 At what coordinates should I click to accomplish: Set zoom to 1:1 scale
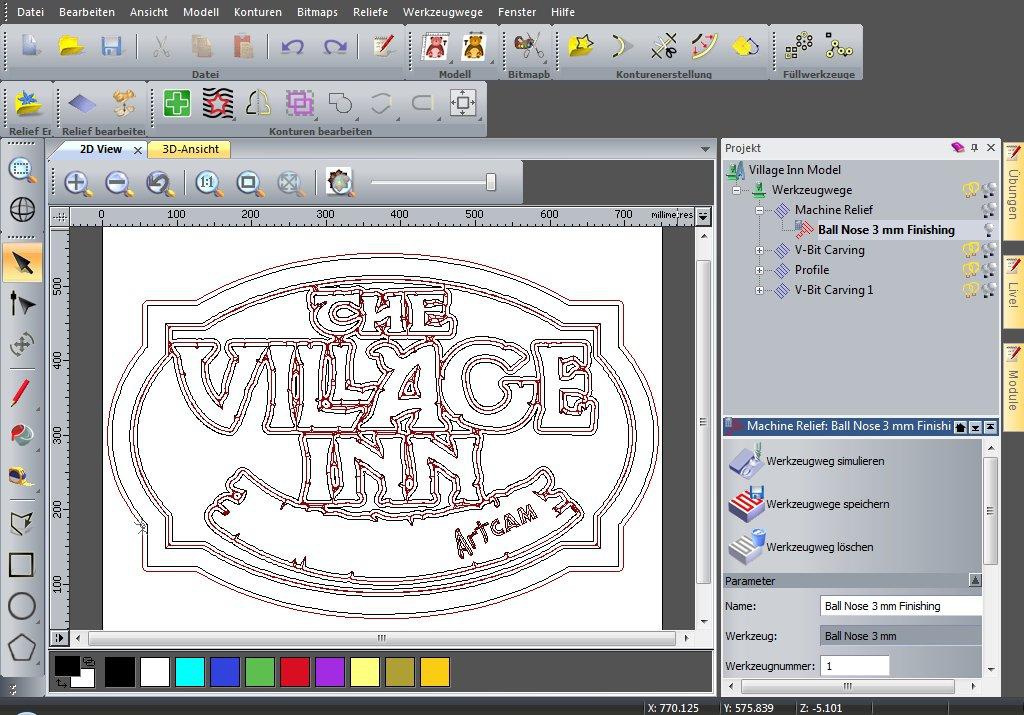click(208, 183)
